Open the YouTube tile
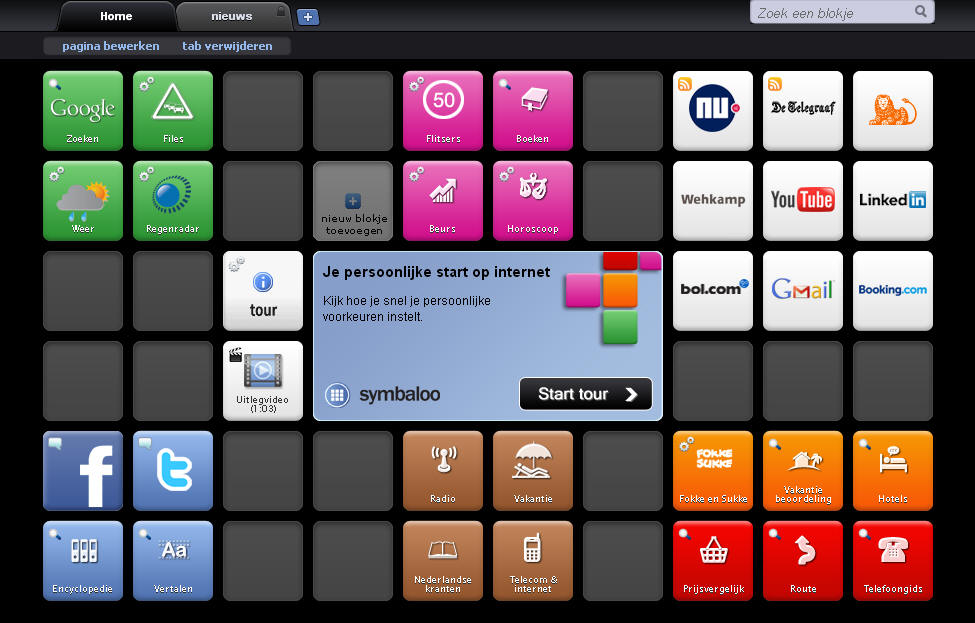 click(803, 201)
